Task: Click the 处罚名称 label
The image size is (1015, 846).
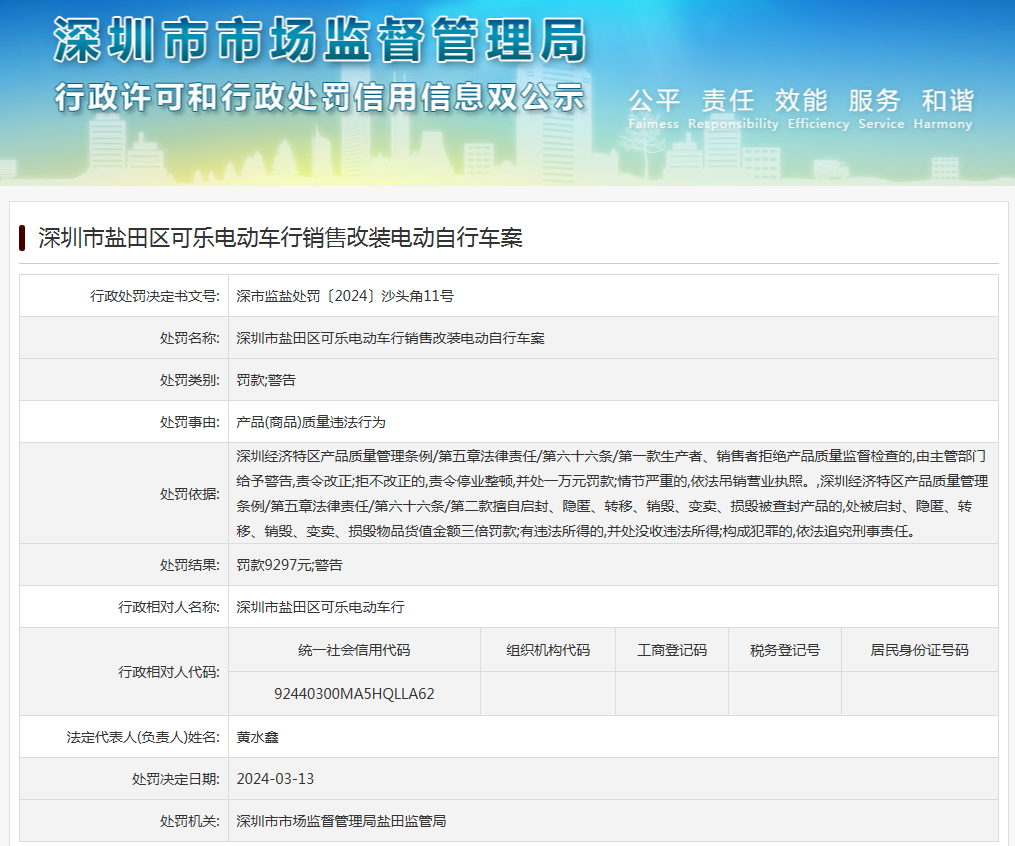Action: tap(190, 338)
